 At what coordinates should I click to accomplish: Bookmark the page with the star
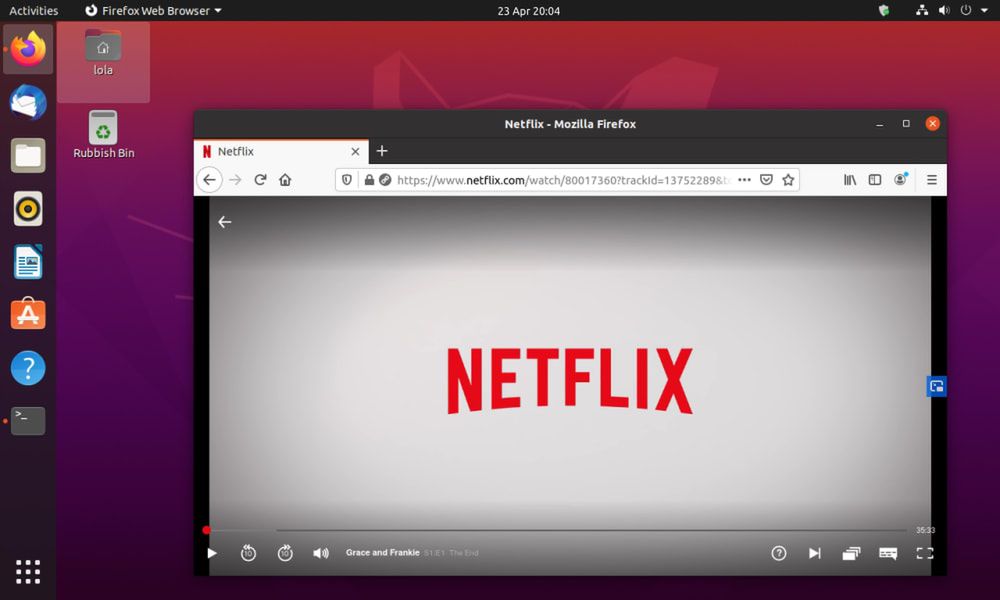pos(788,179)
